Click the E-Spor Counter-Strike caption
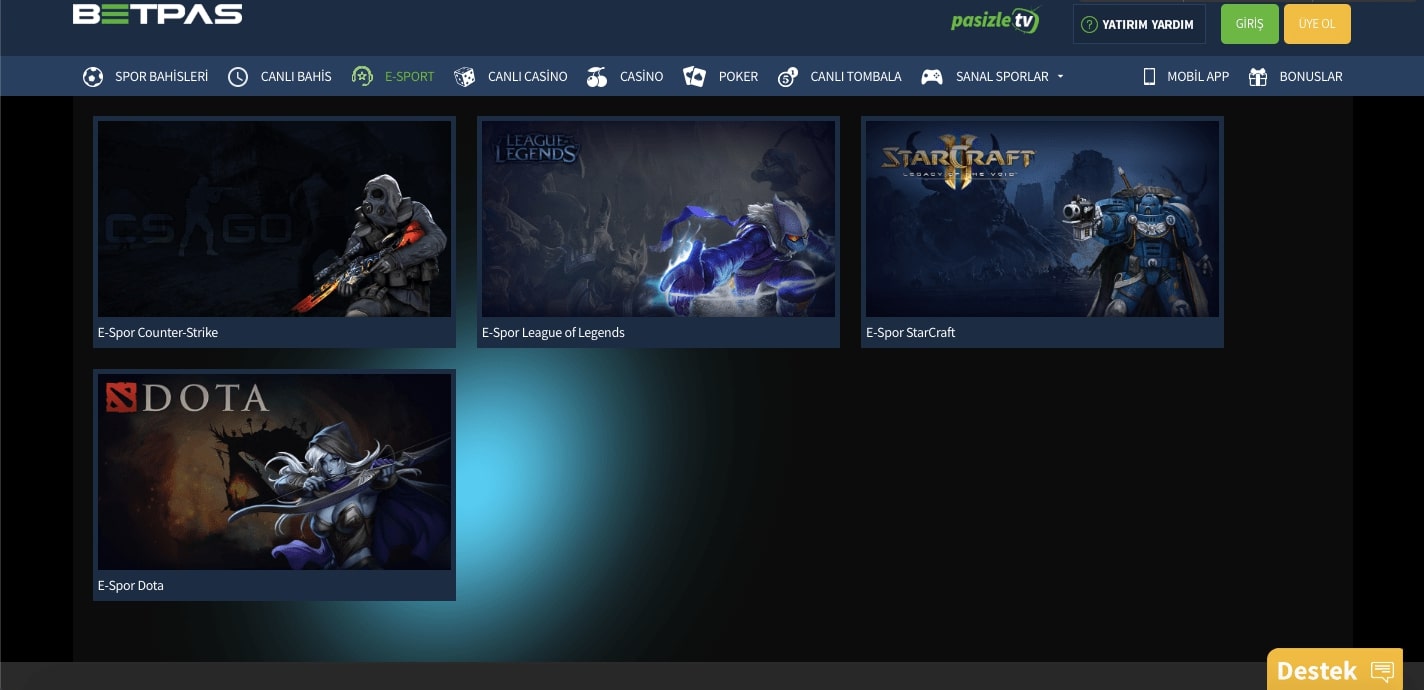This screenshot has width=1424, height=690. (x=158, y=333)
